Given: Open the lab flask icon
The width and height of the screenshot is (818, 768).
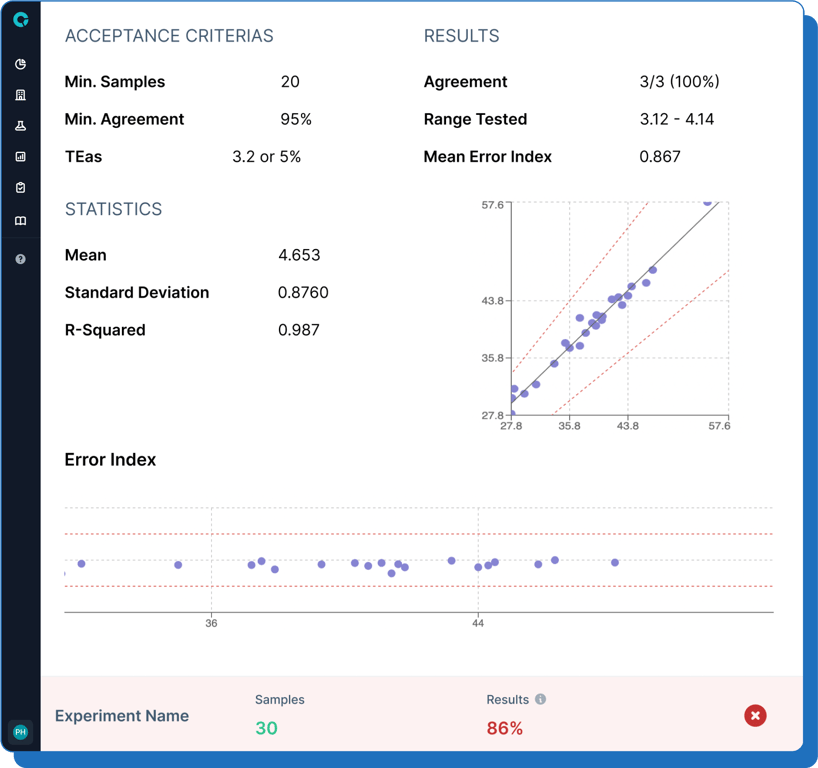Looking at the screenshot, I should (20, 126).
